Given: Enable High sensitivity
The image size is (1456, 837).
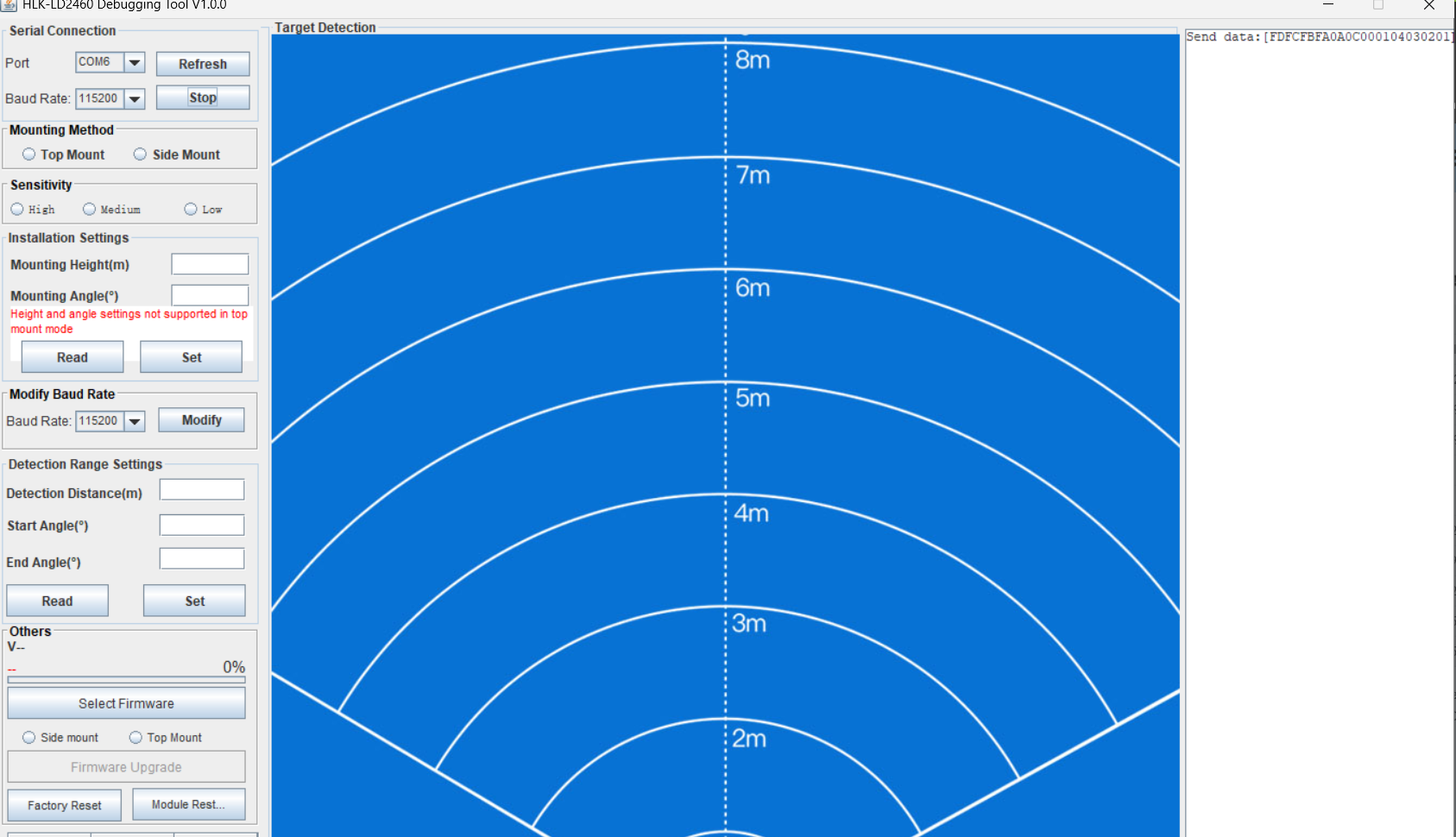Looking at the screenshot, I should pyautogui.click(x=18, y=209).
